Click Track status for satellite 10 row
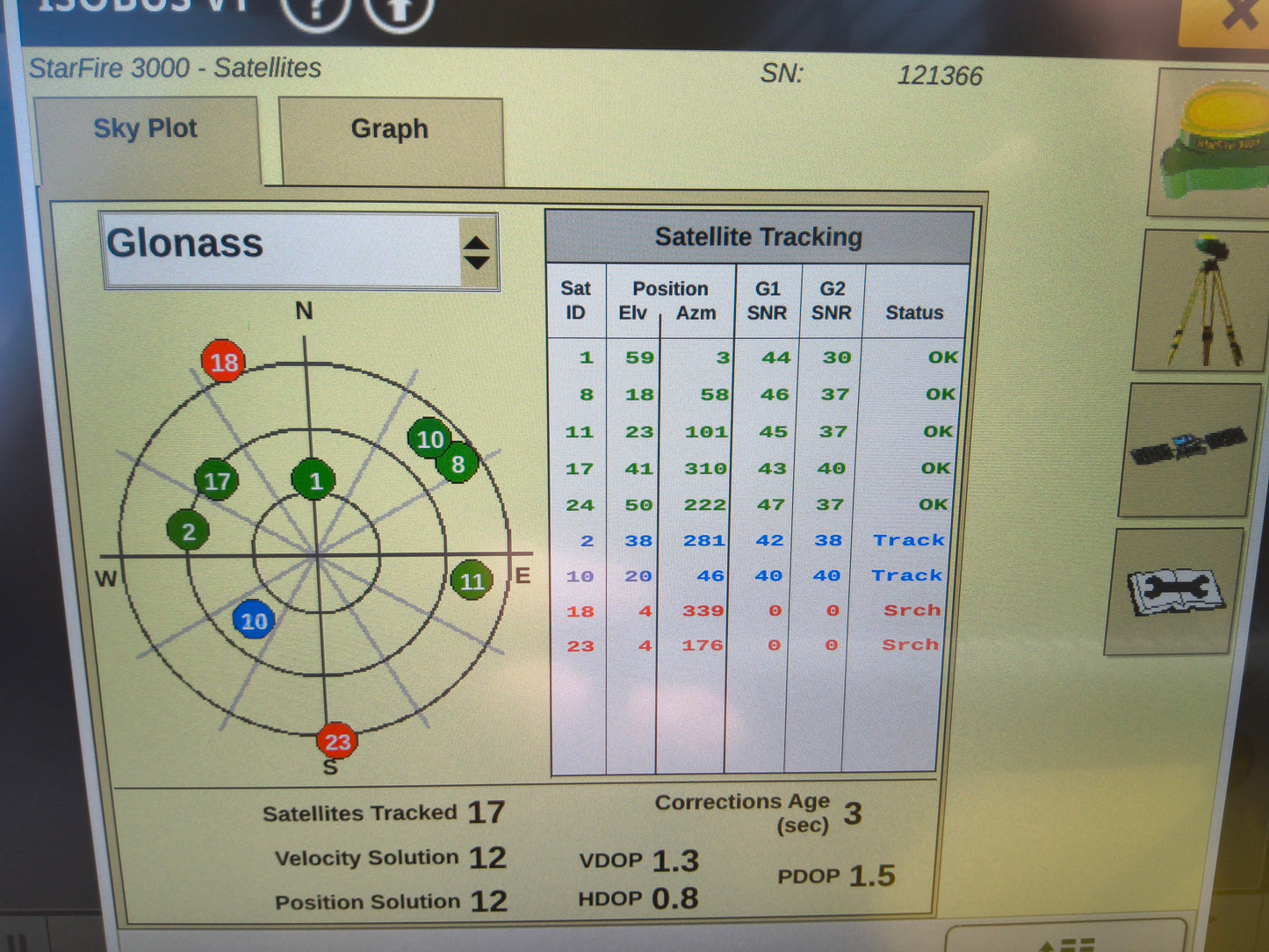 tap(906, 575)
